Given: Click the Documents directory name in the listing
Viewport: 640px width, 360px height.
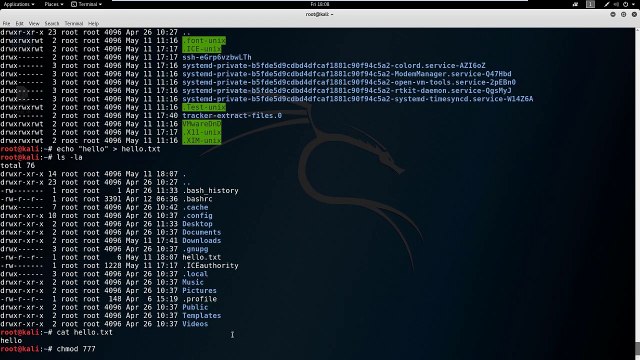Looking at the screenshot, I should (x=202, y=232).
